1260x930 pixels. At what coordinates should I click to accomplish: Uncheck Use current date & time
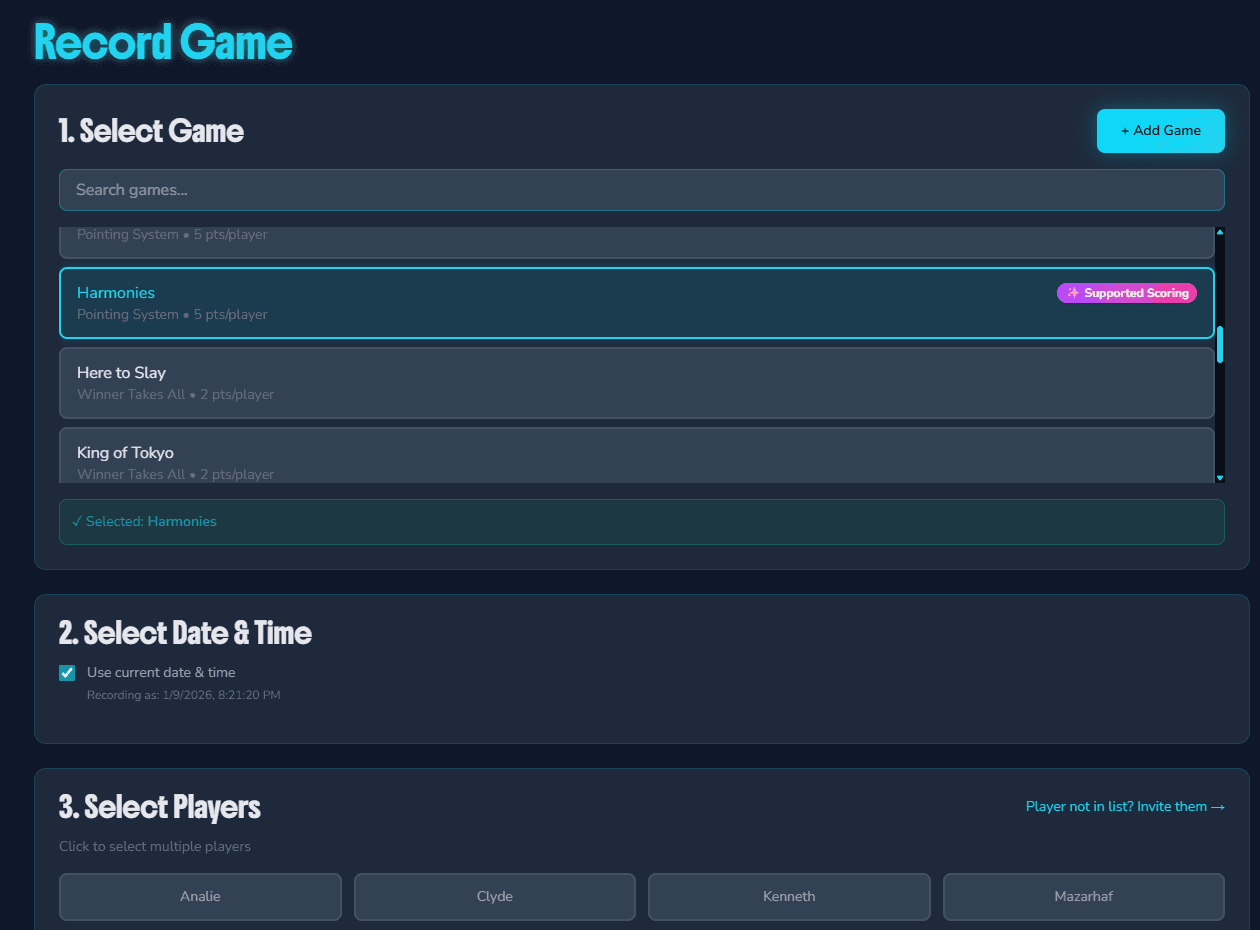[x=66, y=672]
